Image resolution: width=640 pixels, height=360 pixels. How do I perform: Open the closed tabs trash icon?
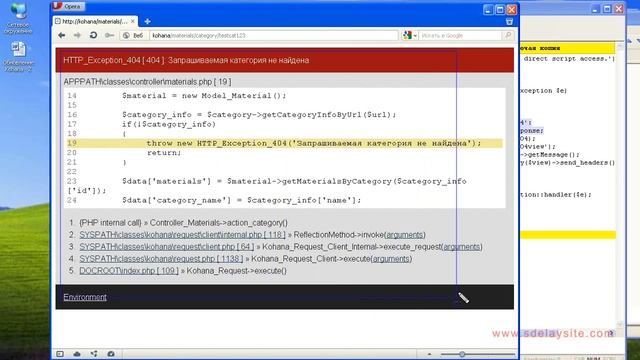coord(509,21)
